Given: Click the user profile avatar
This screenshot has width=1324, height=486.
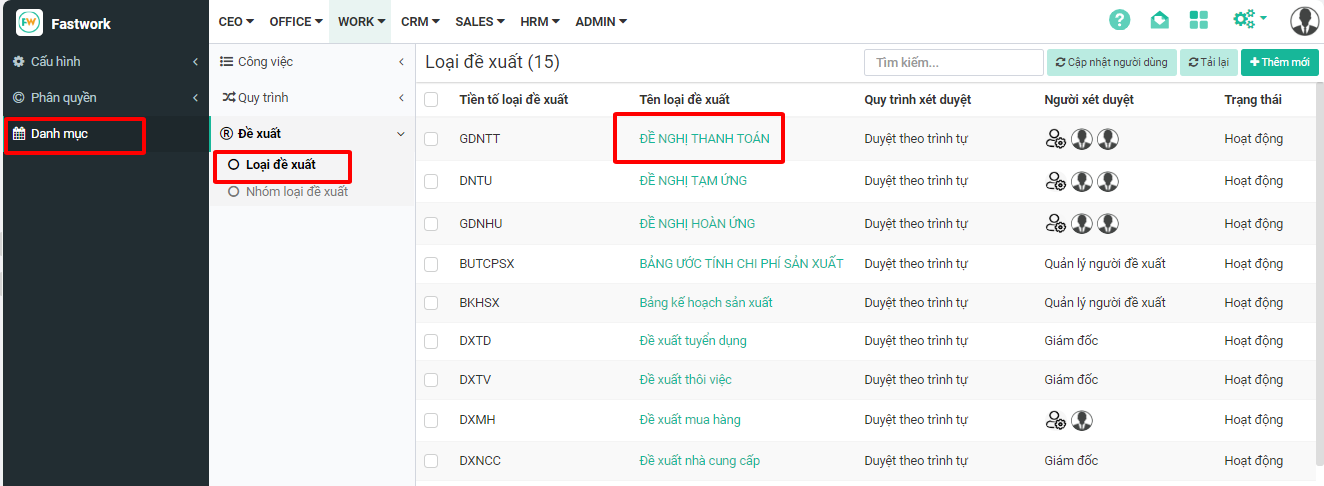Looking at the screenshot, I should [1304, 21].
